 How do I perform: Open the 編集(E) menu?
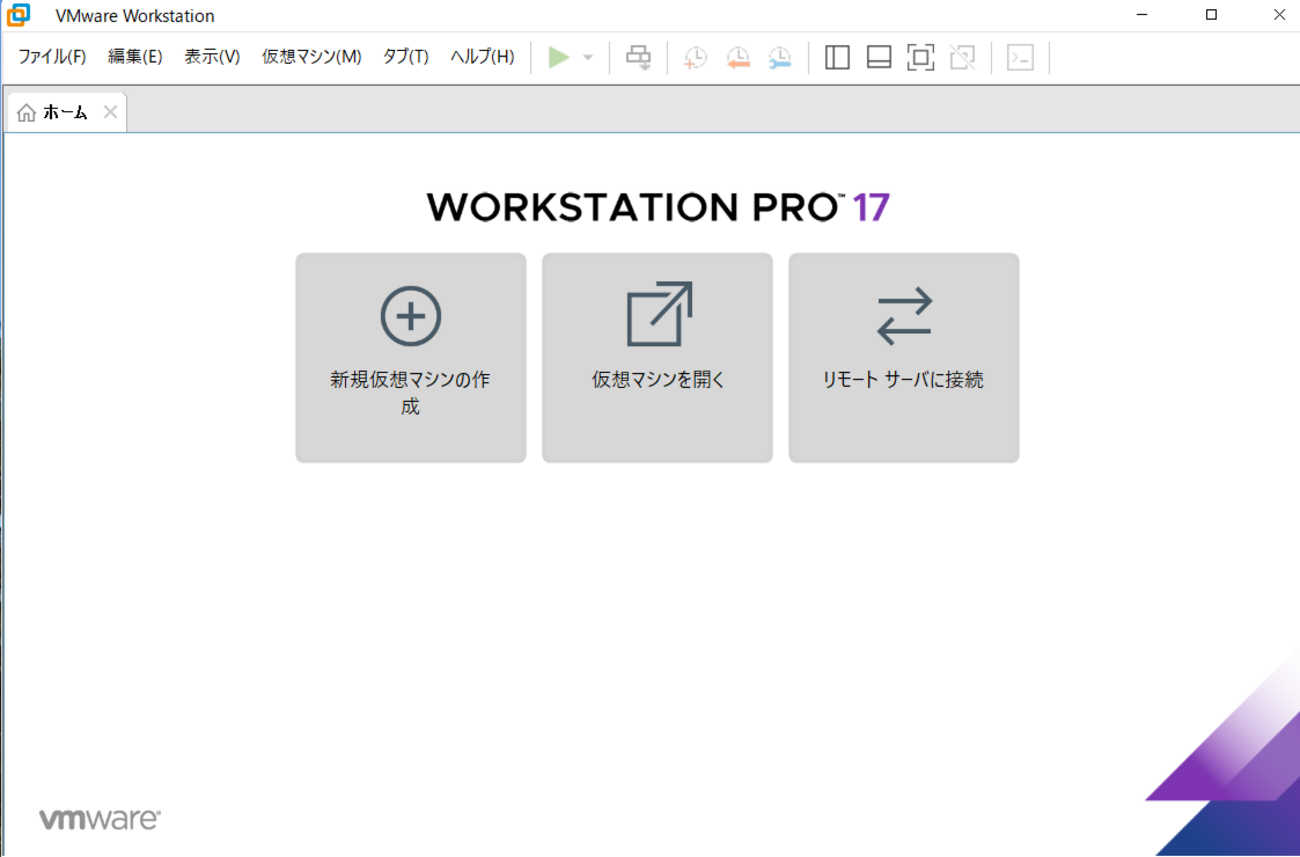click(x=135, y=57)
